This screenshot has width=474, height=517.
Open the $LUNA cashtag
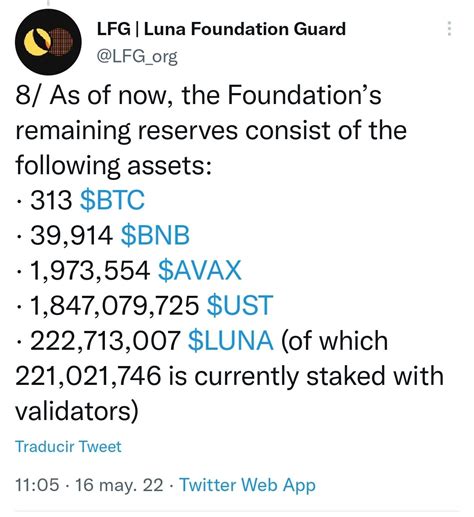(x=231, y=341)
